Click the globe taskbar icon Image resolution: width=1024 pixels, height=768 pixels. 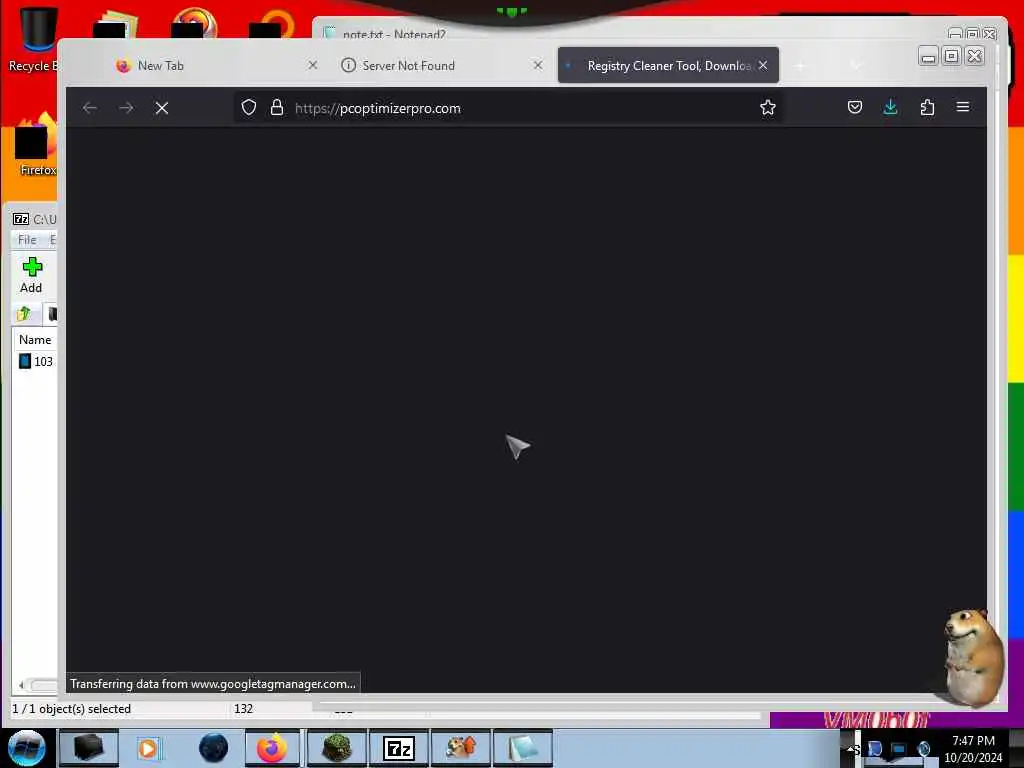point(214,748)
